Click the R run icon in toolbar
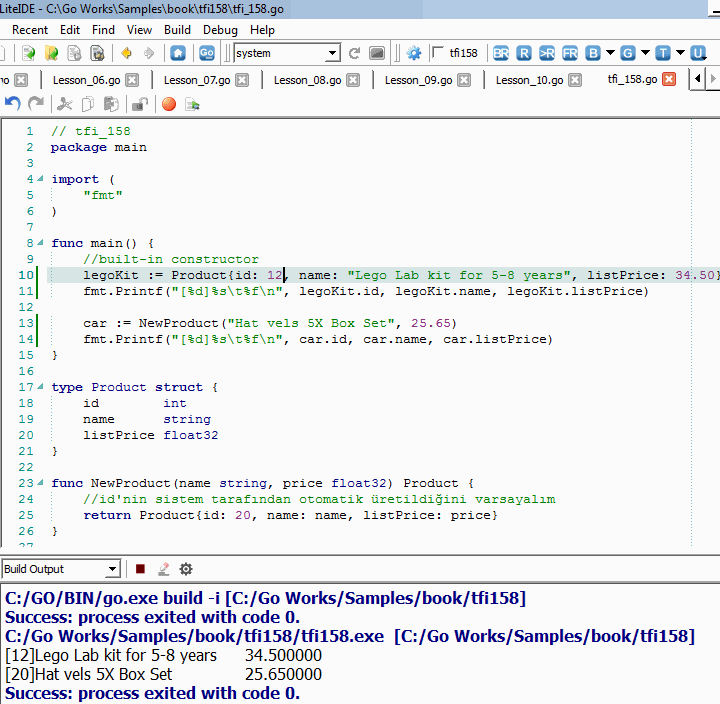Viewport: 720px width, 704px height. point(524,53)
